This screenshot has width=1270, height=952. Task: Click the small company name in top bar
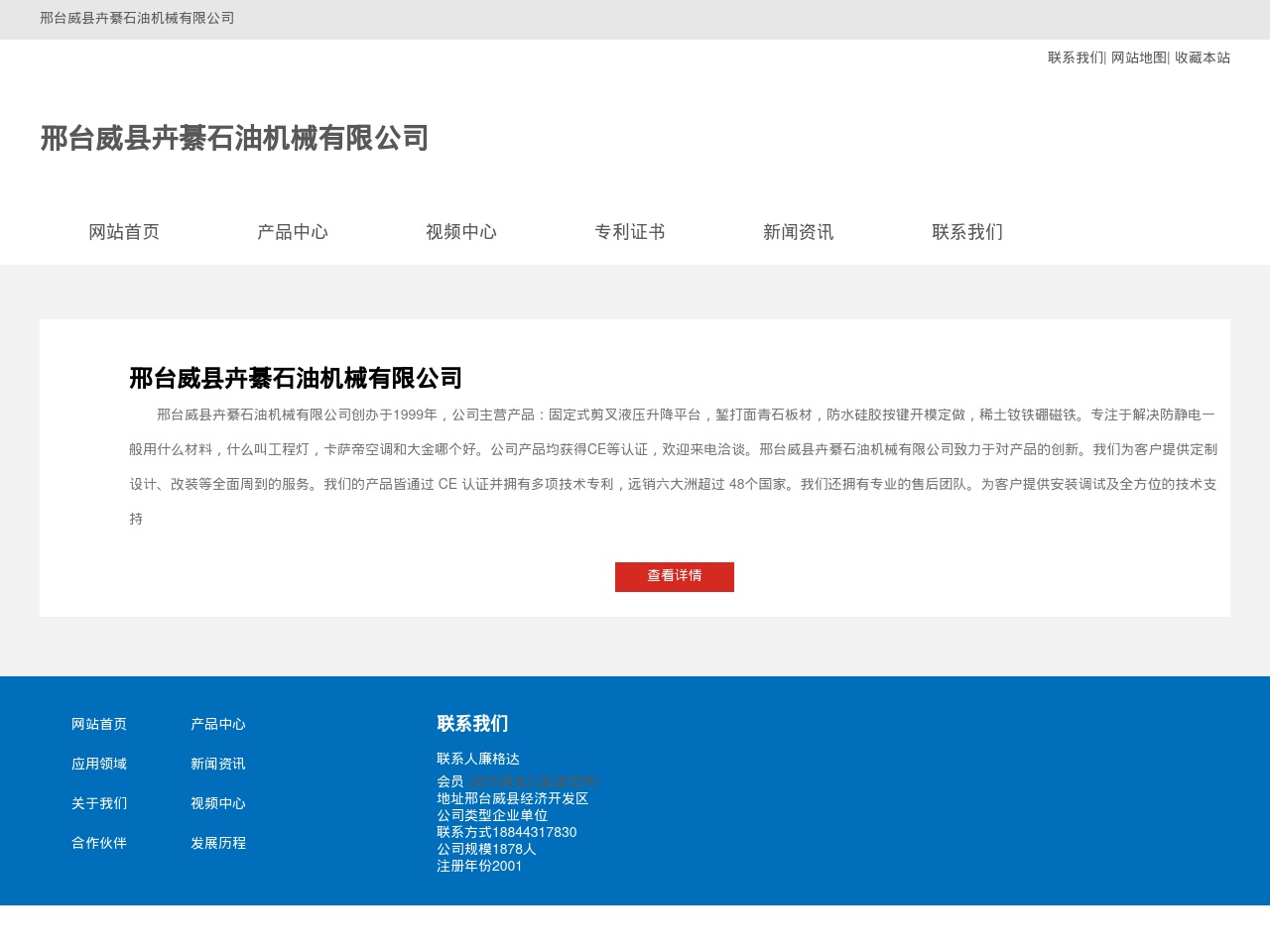pos(137,18)
